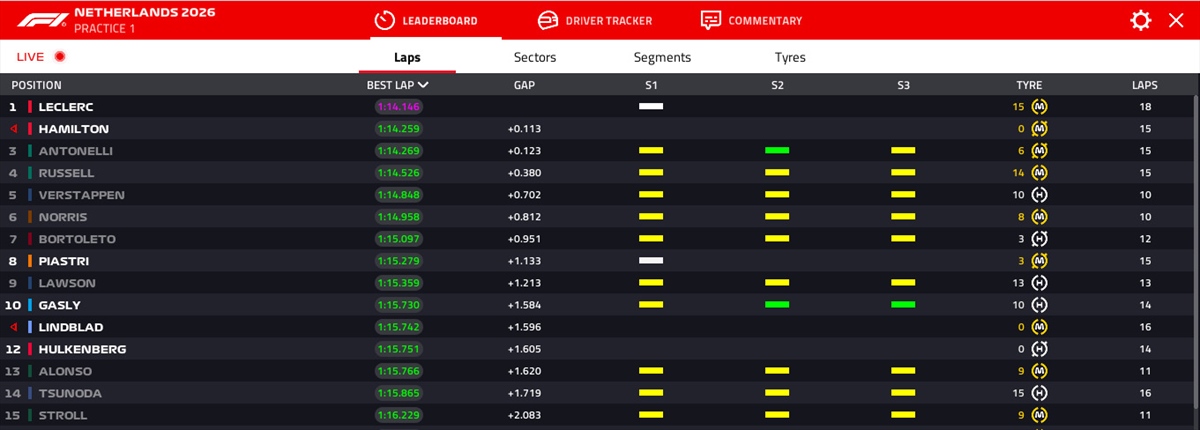Click Alonso's medium tyre icon

click(x=1039, y=371)
